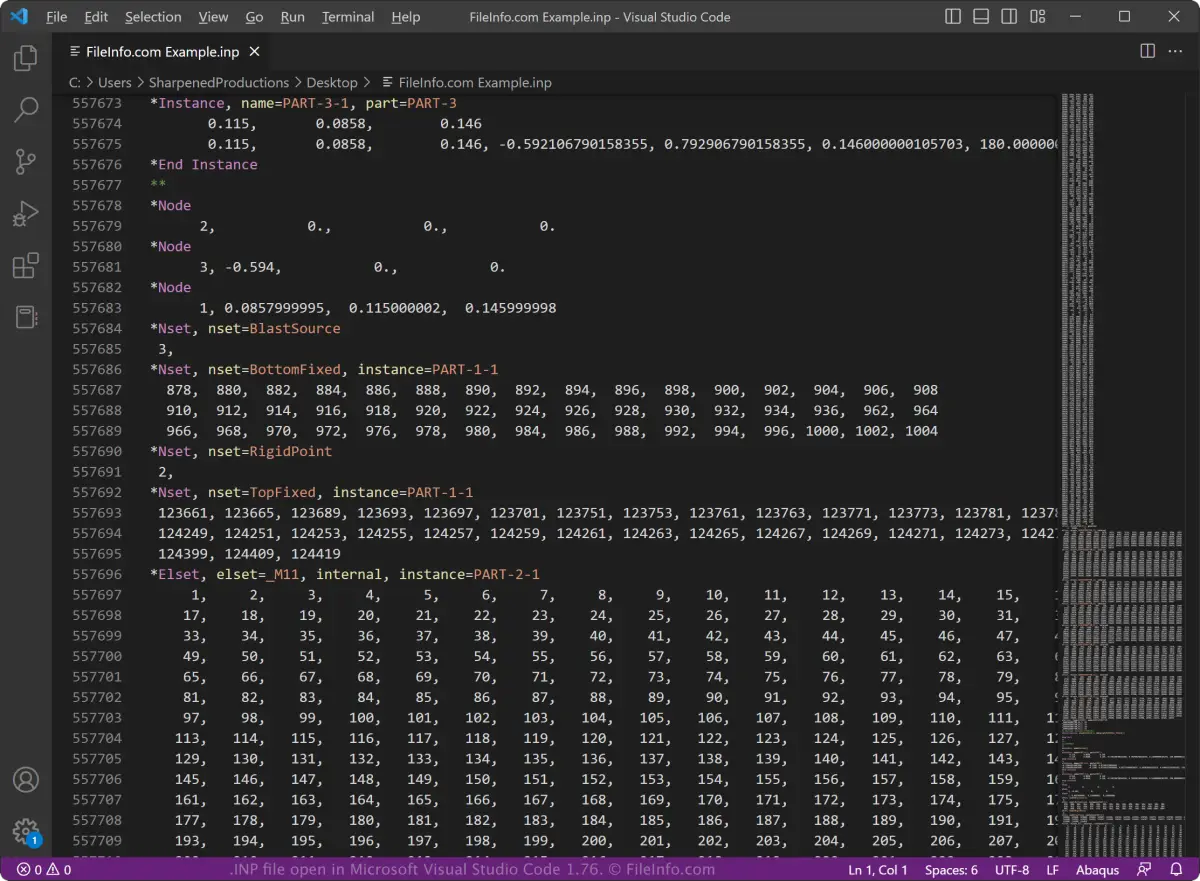
Task: Click TopFixed nset name text
Action: click(283, 492)
